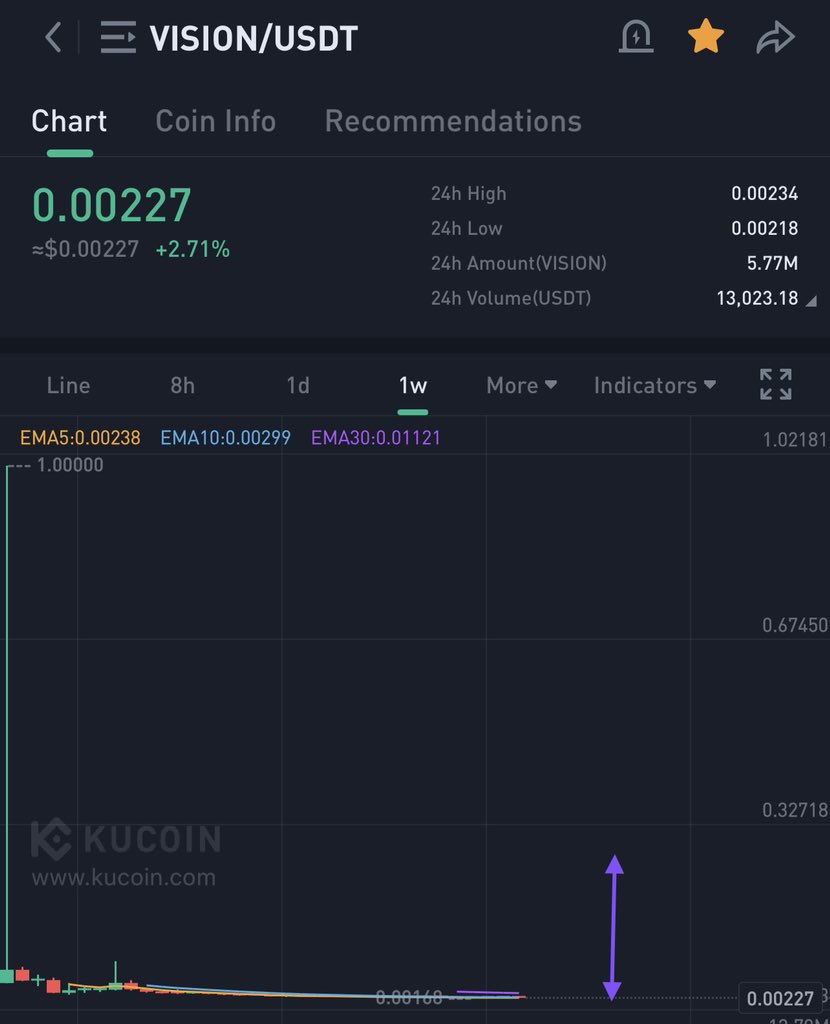
Task: Tap the back arrow
Action: 51,37
